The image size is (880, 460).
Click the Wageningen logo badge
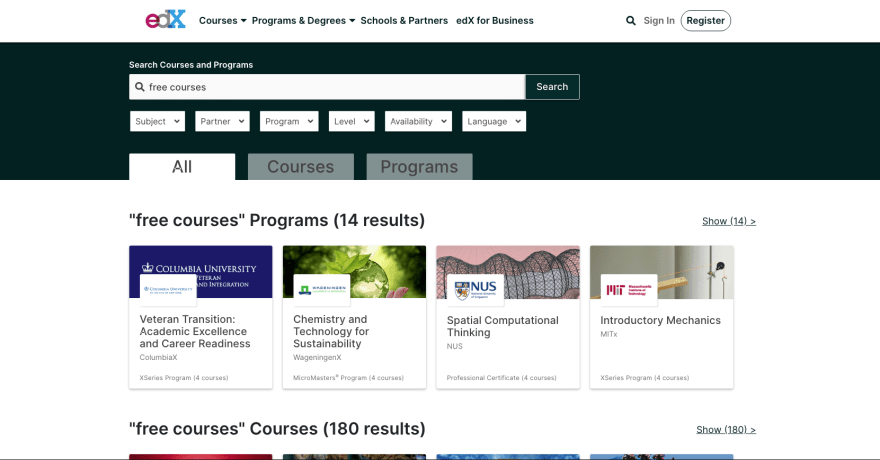pos(322,290)
